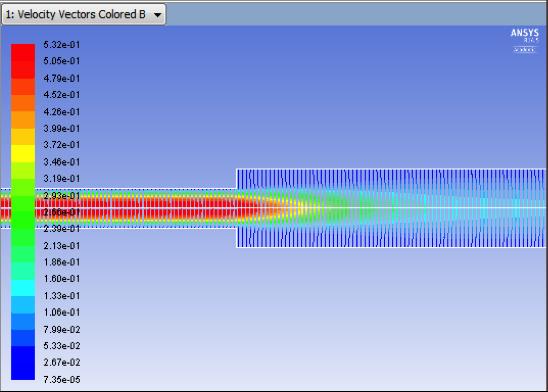The image size is (548, 392).
Task: Click blue vectors in upper expanded channel region
Action: click(x=391, y=179)
